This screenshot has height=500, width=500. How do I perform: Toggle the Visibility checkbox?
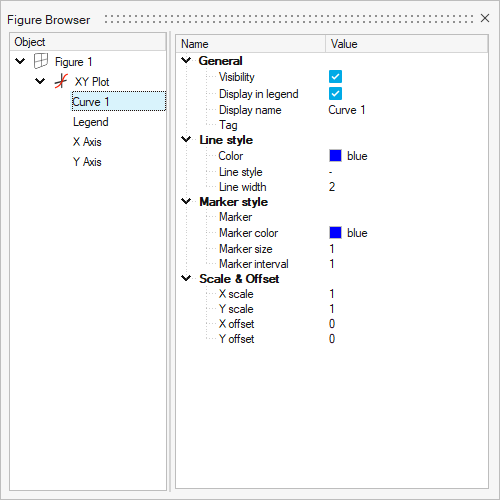pos(335,77)
